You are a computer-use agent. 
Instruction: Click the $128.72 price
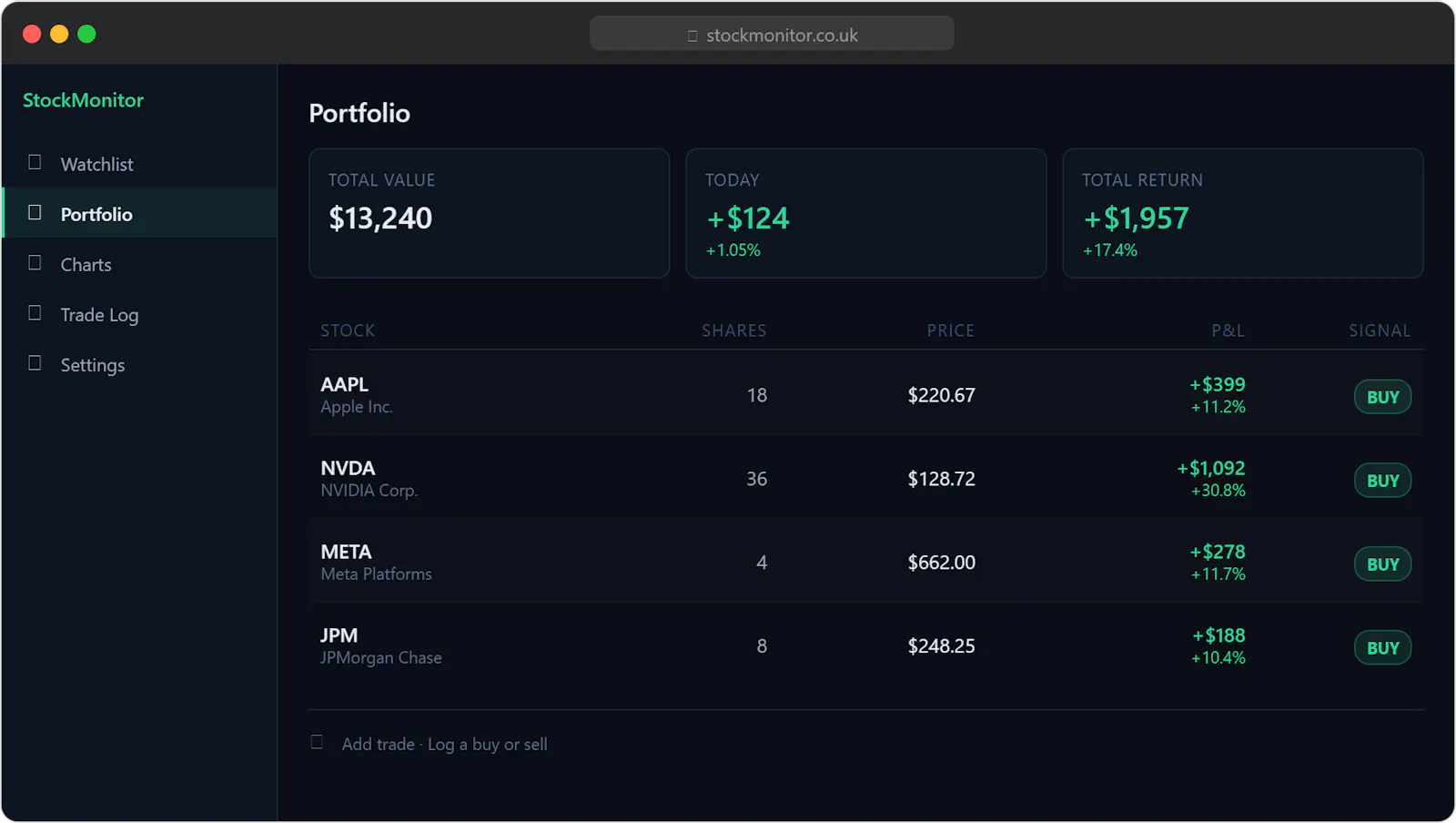[941, 479]
